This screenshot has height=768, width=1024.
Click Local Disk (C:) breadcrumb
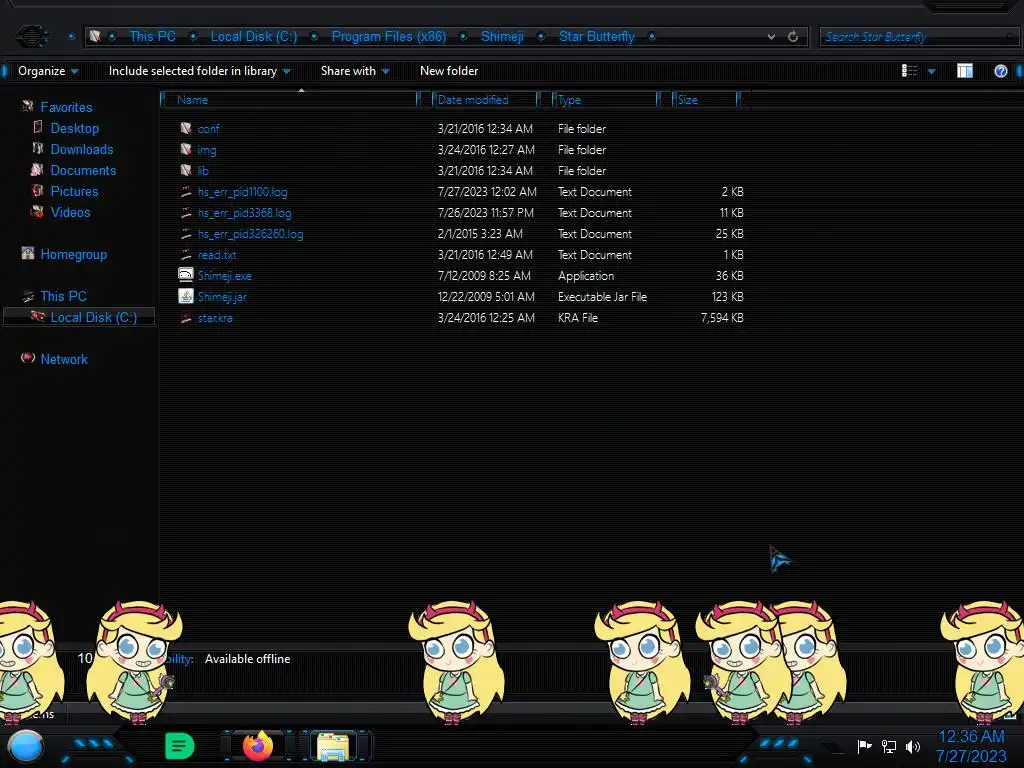253,37
